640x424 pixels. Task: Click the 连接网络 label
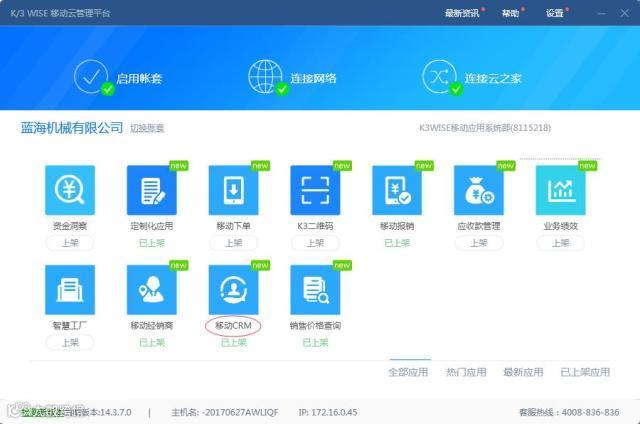coord(313,78)
